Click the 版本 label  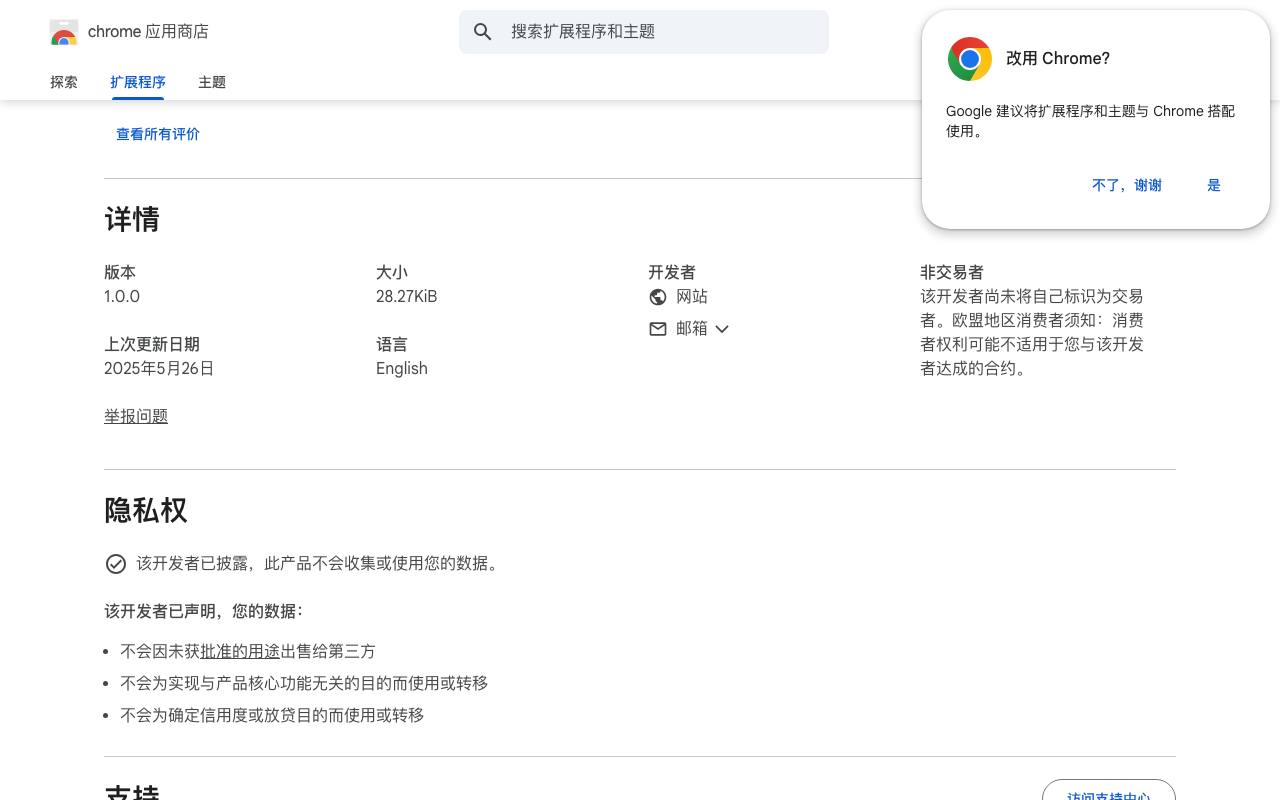[120, 273]
